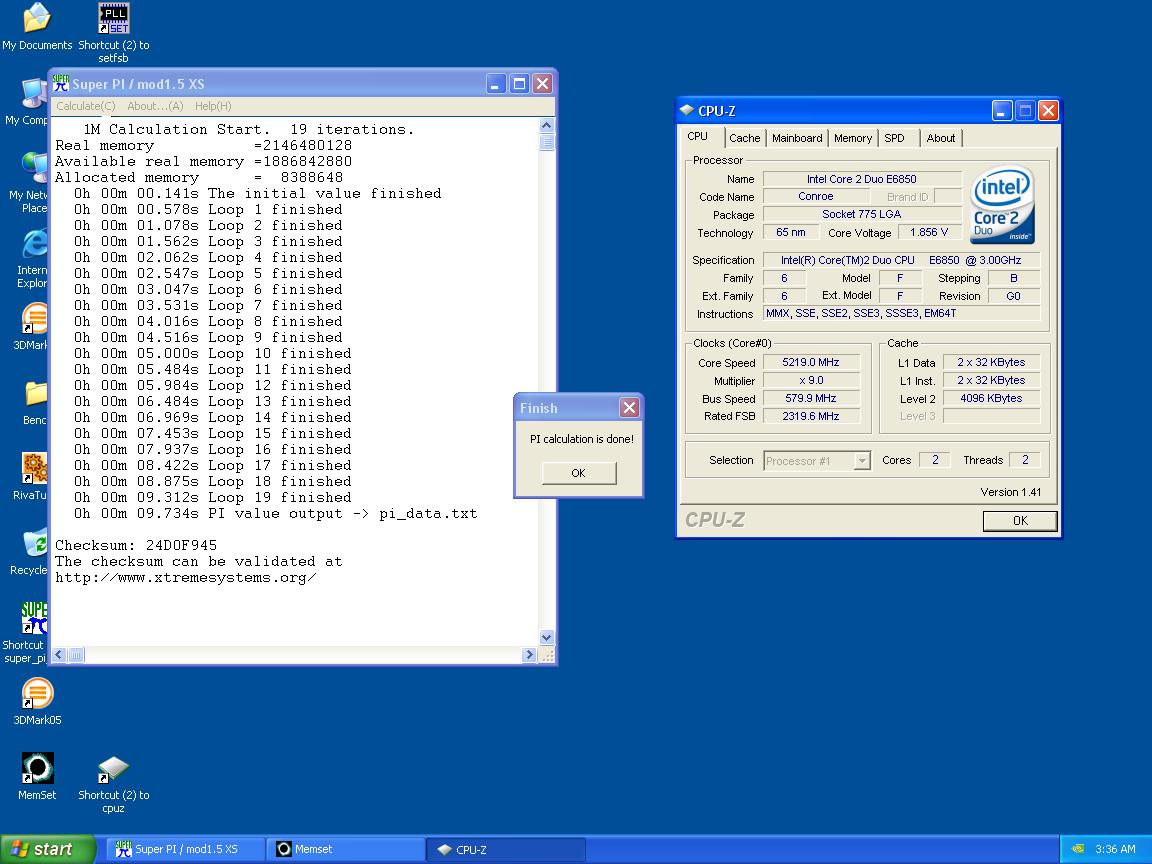Close the Finish dialog with X
This screenshot has height=864, width=1152.
tap(630, 408)
